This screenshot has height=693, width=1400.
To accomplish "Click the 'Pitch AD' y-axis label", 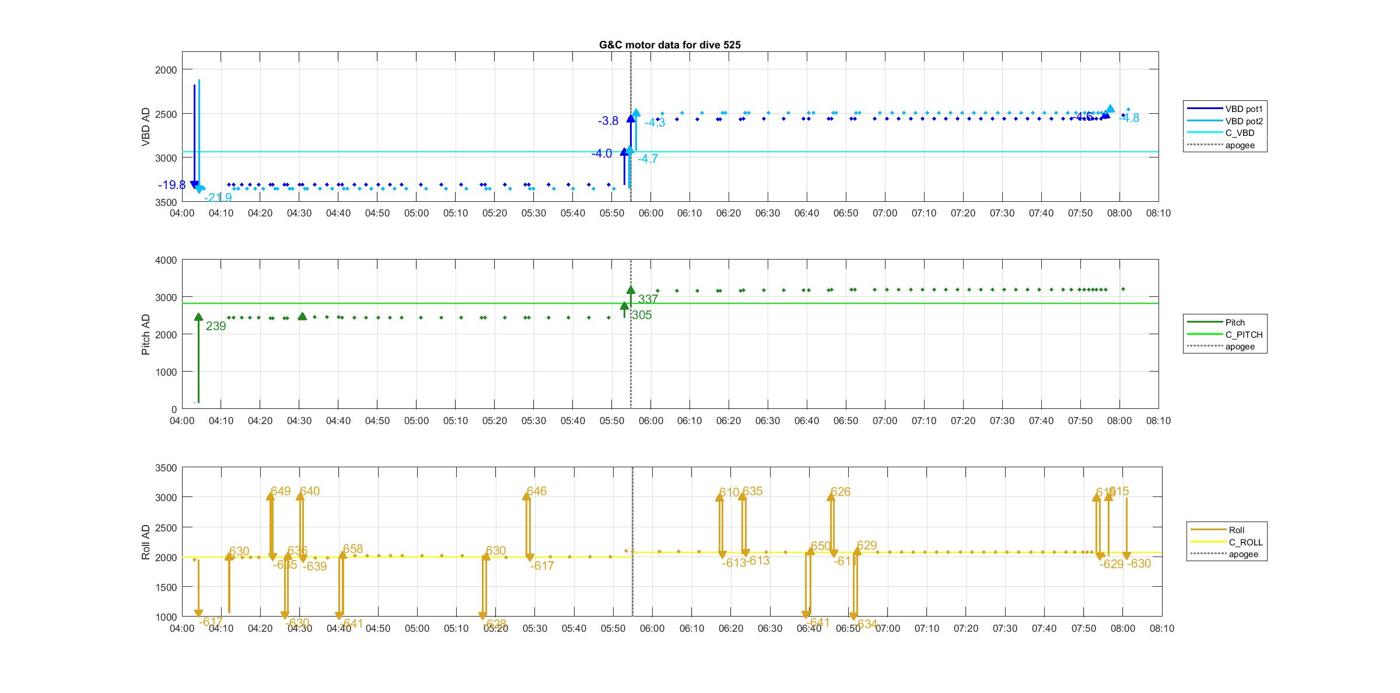I will tap(146, 334).
